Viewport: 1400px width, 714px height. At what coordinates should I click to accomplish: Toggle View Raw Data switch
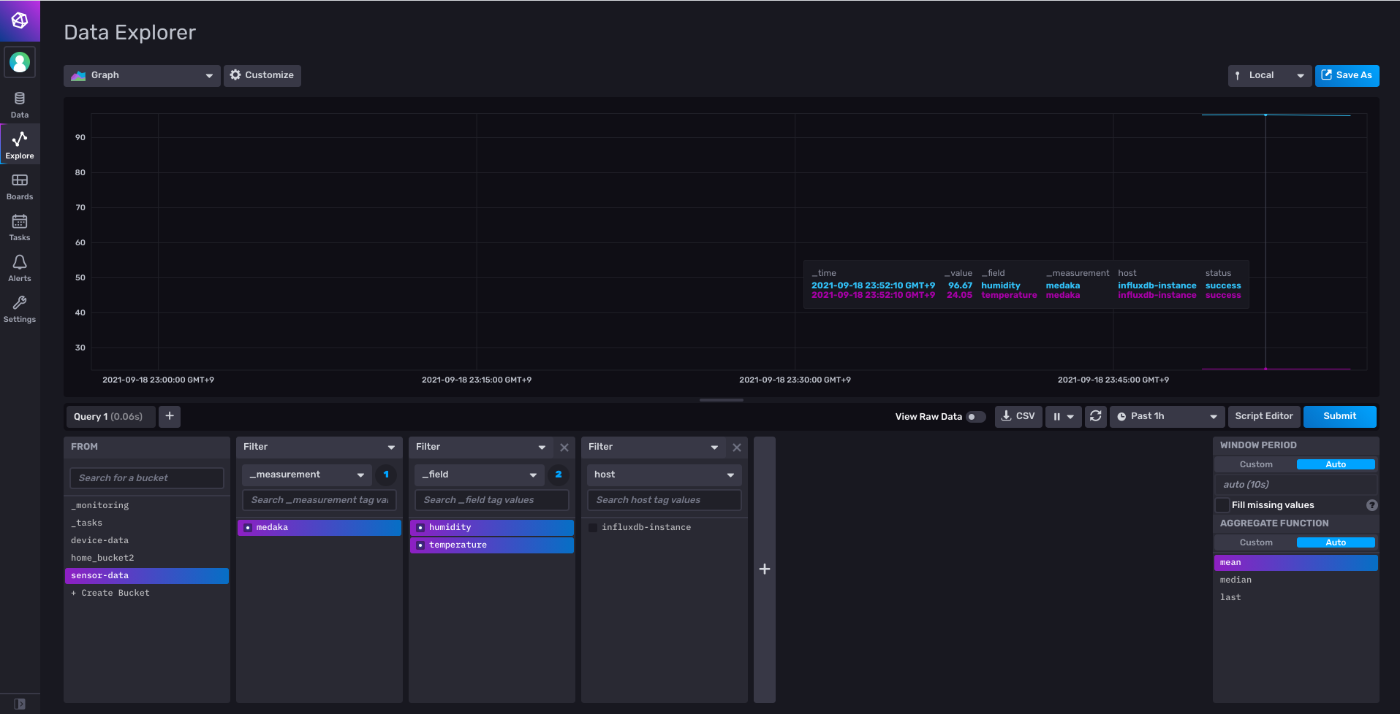(975, 417)
